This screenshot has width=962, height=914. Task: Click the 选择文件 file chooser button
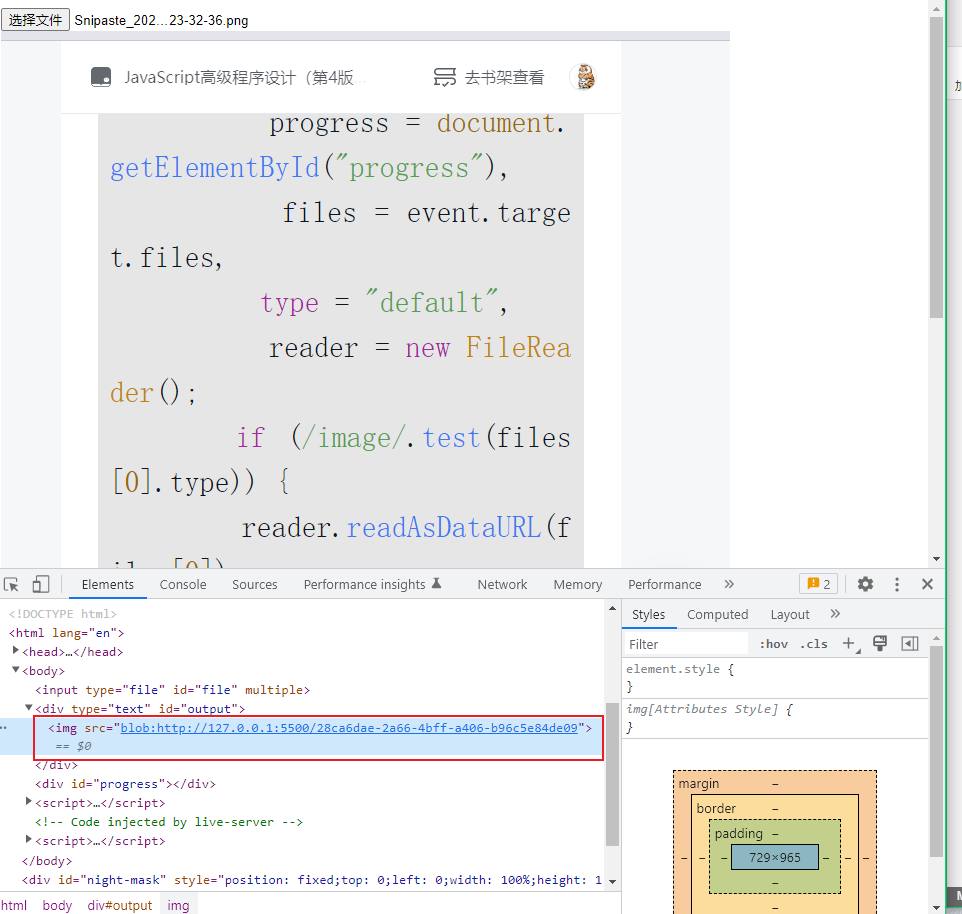36,20
